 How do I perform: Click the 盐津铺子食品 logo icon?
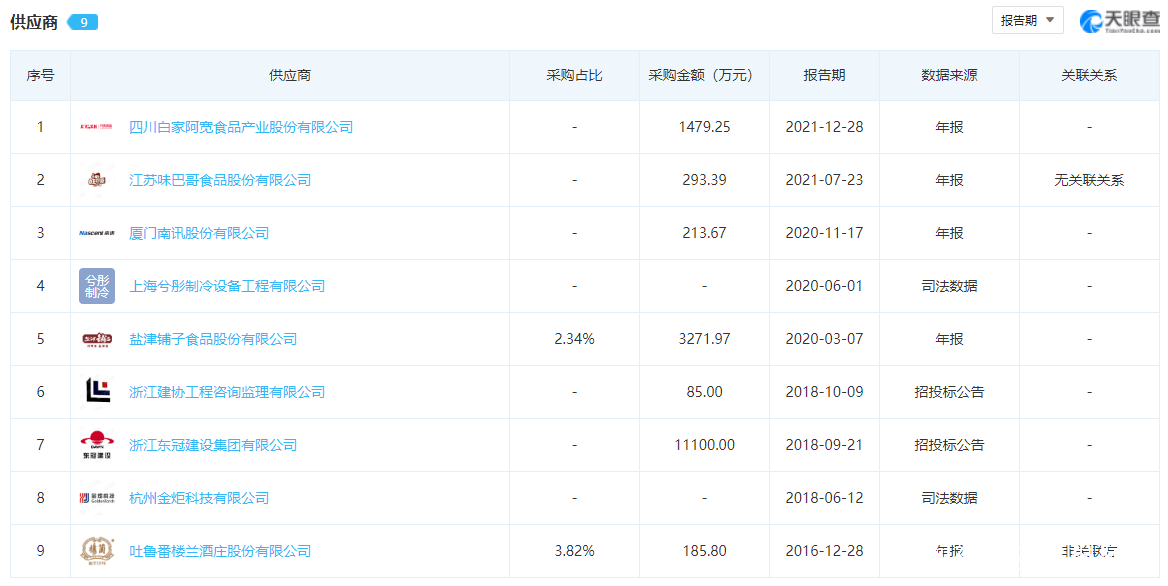97,339
